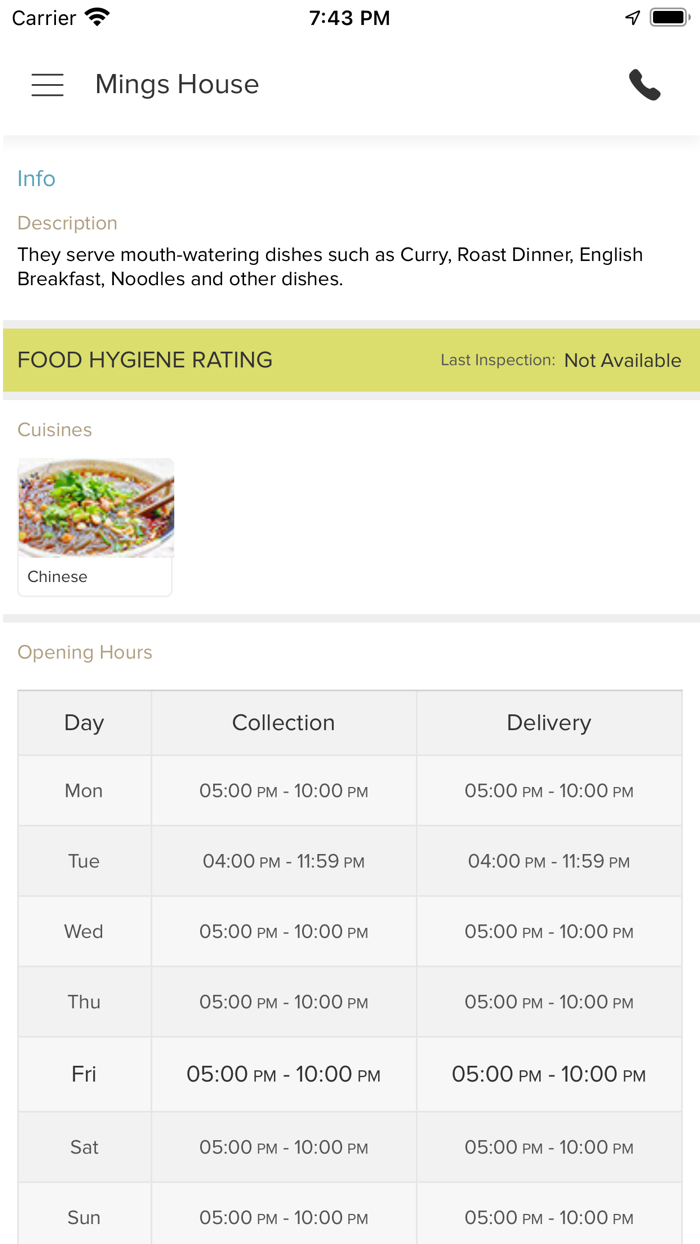Tap the 7:43 PM status bar clock
The image size is (700, 1244).
349,17
